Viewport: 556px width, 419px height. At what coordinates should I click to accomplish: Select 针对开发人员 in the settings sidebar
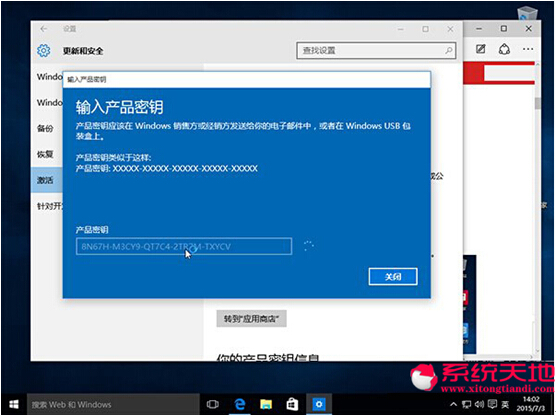(50, 206)
